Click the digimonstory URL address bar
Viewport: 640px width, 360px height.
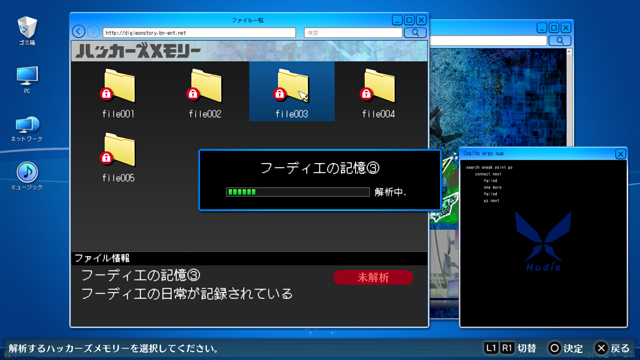[199, 32]
